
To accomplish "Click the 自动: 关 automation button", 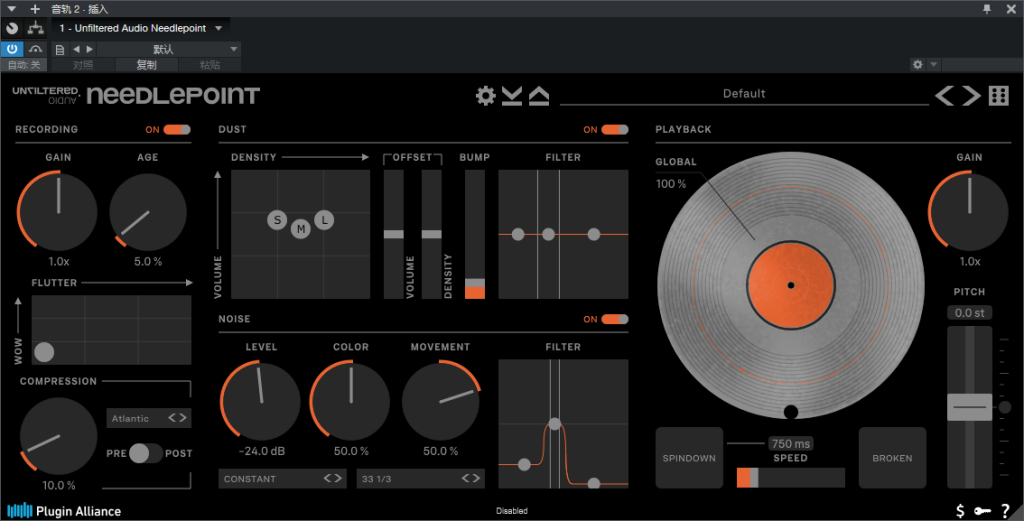I will pos(24,65).
